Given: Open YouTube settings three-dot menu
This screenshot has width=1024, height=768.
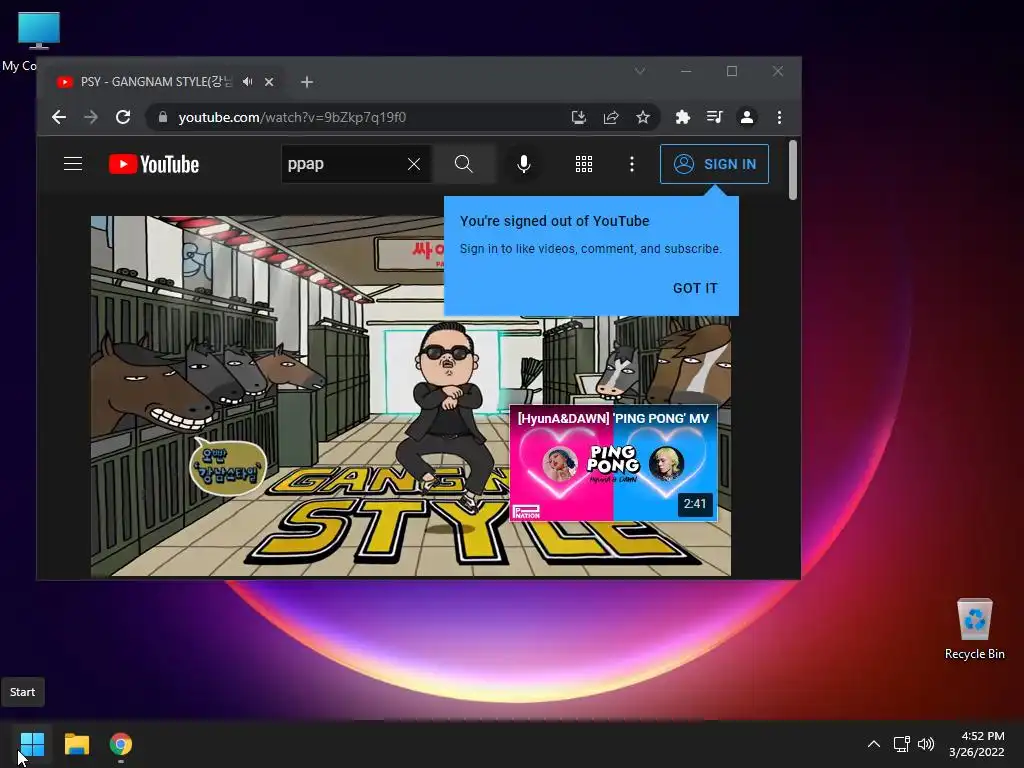Looking at the screenshot, I should [632, 164].
